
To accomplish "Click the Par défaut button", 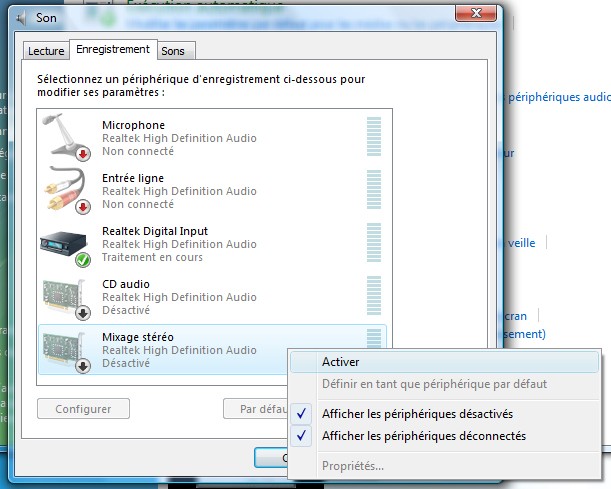I will pos(255,409).
